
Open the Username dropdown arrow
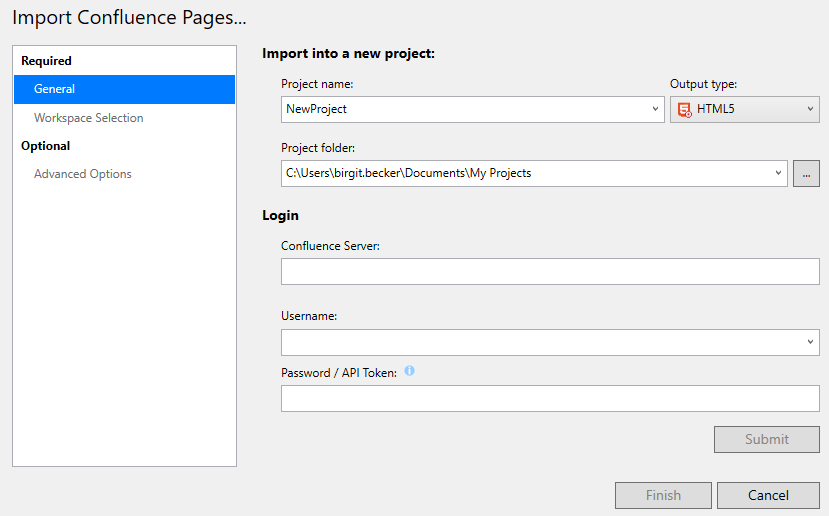[810, 342]
